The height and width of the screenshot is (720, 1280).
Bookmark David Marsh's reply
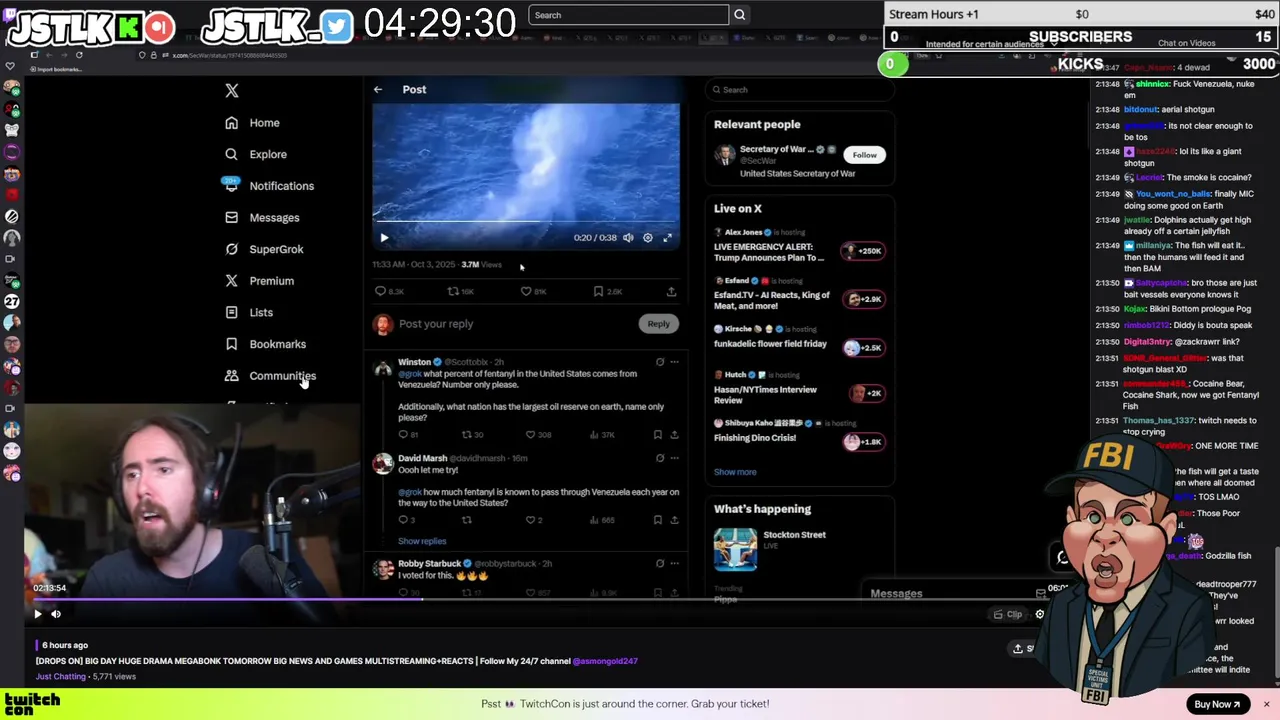(657, 520)
